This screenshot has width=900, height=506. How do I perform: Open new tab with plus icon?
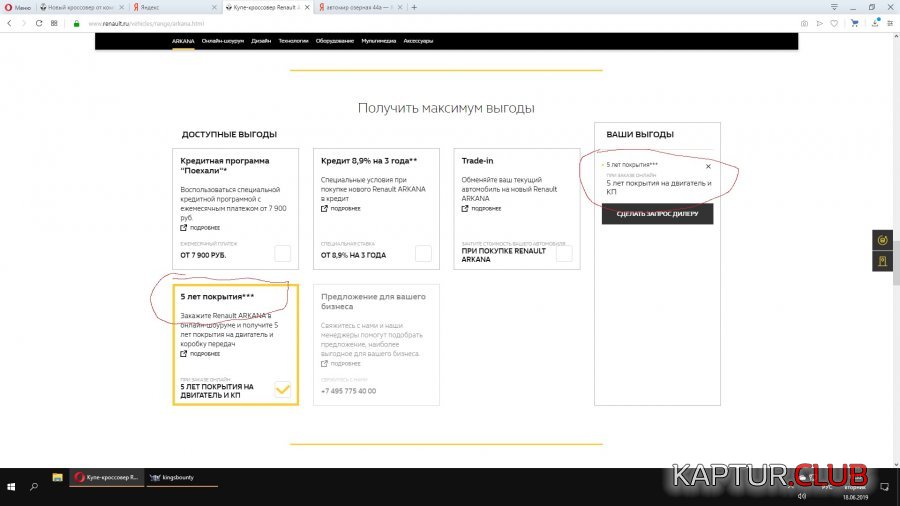414,7
